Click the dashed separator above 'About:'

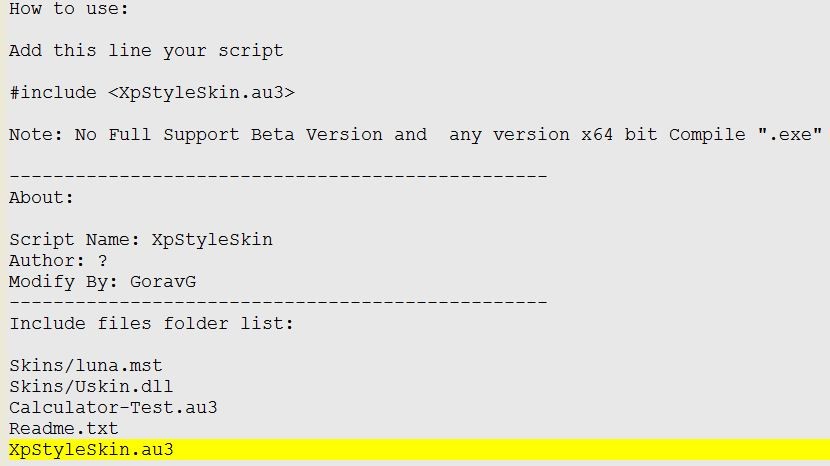(278, 175)
